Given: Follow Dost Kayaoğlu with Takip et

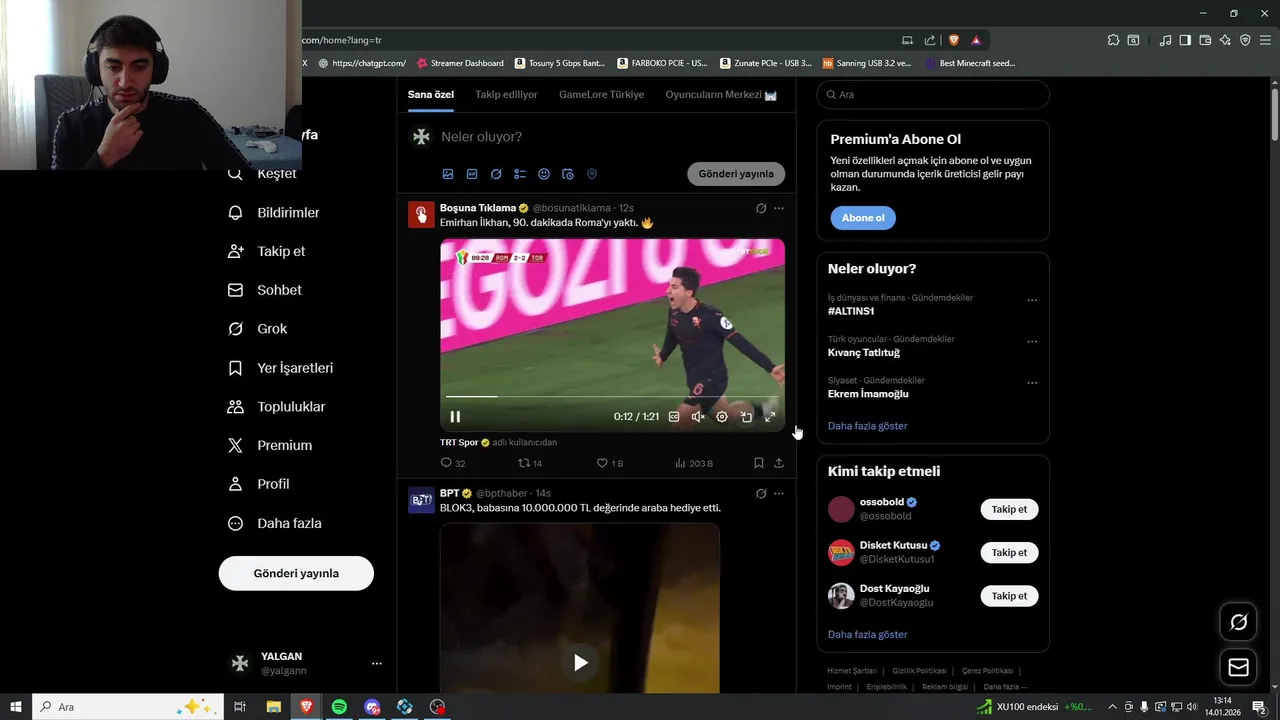Looking at the screenshot, I should 1009,596.
